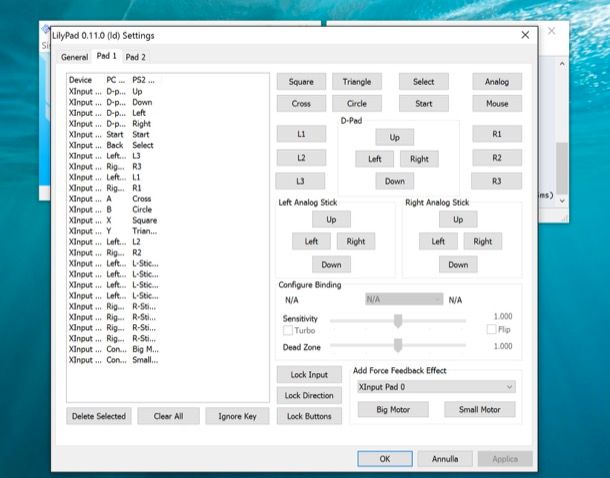Toggle the Turbo checkbox
610x478 pixels.
(x=288, y=331)
